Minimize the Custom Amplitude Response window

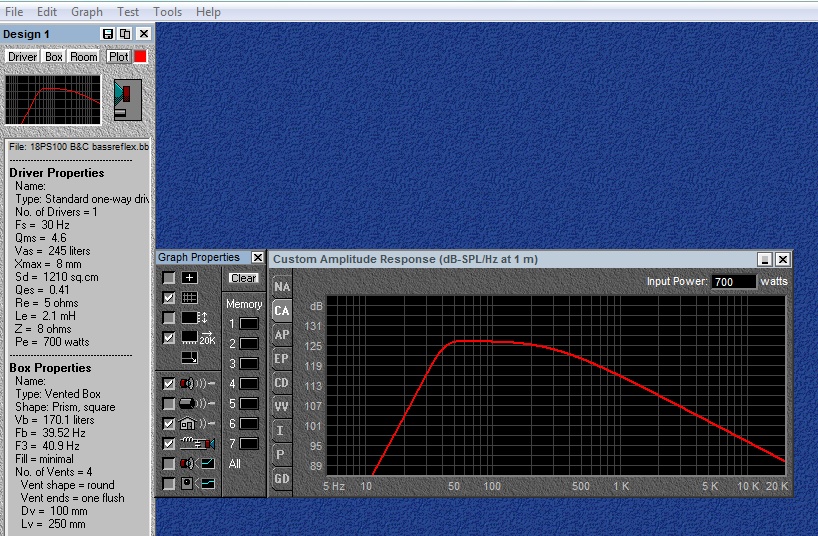(x=764, y=259)
